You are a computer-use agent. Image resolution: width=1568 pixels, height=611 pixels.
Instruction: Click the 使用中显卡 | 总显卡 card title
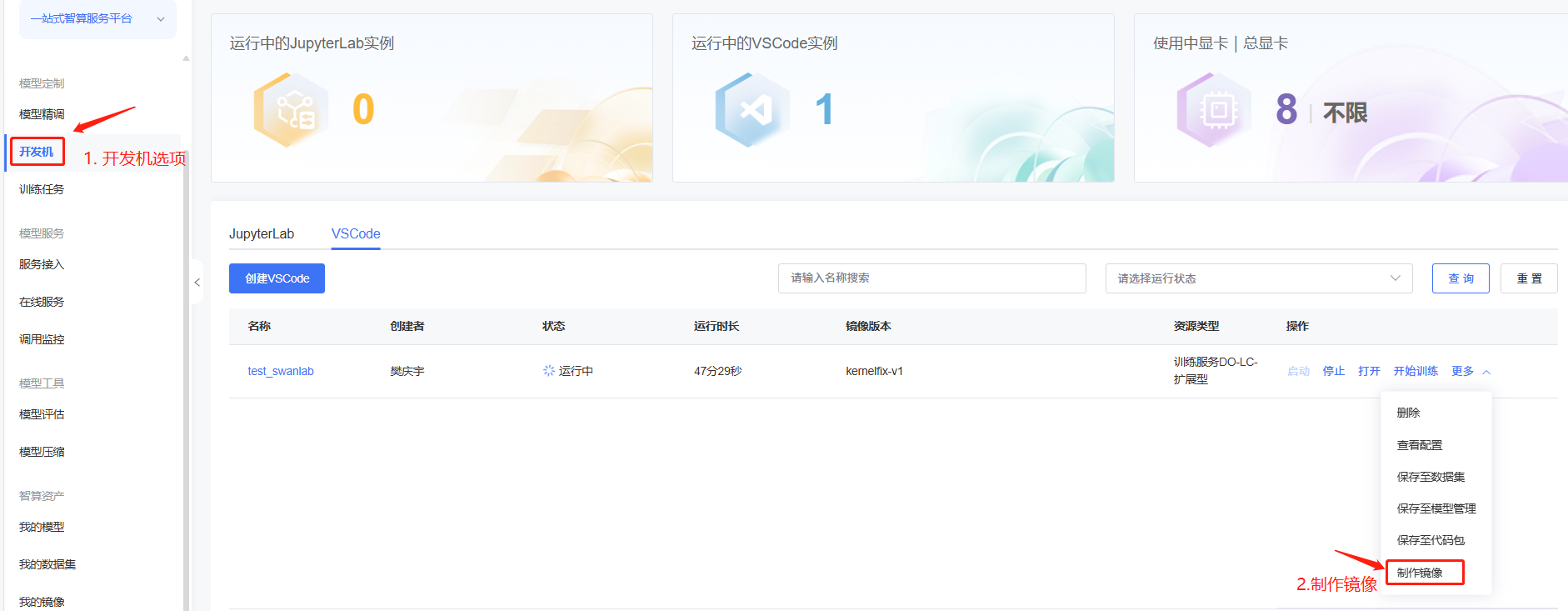1221,43
